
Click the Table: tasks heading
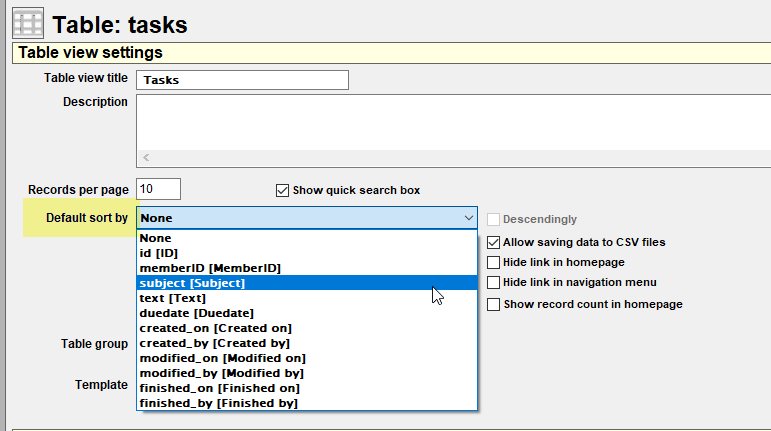click(119, 25)
